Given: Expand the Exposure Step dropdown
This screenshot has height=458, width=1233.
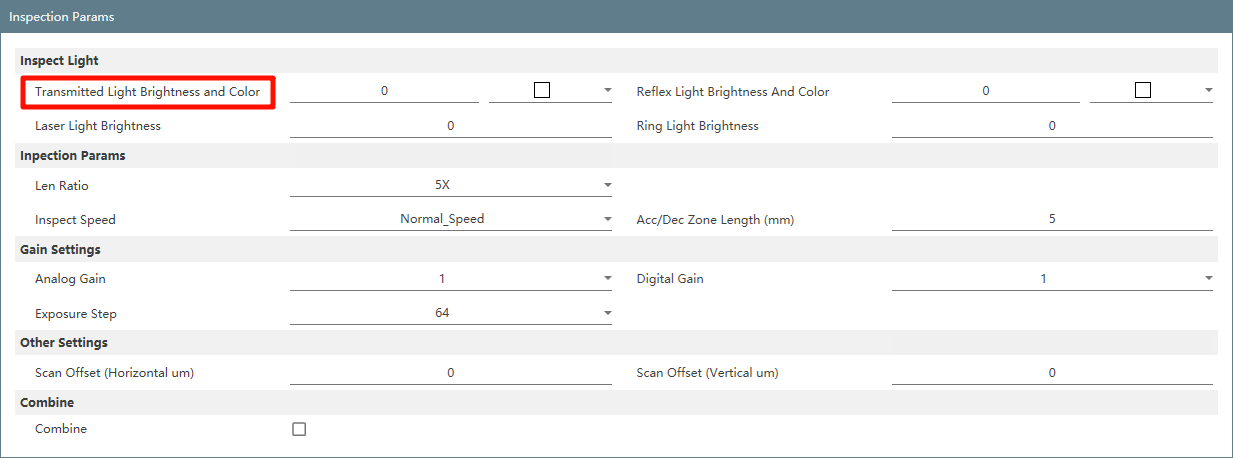Looking at the screenshot, I should tap(451, 313).
